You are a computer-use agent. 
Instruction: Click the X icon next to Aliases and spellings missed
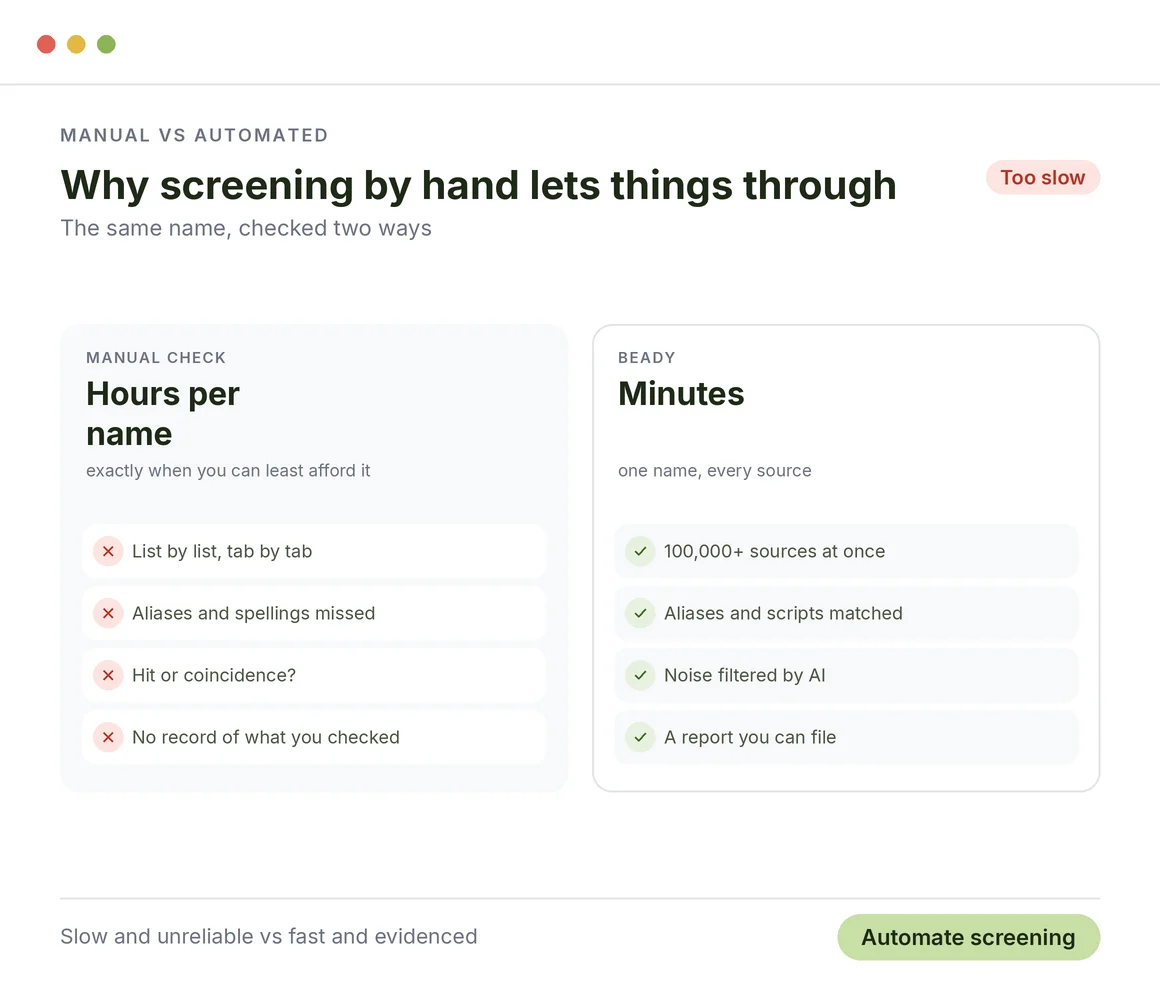108,613
